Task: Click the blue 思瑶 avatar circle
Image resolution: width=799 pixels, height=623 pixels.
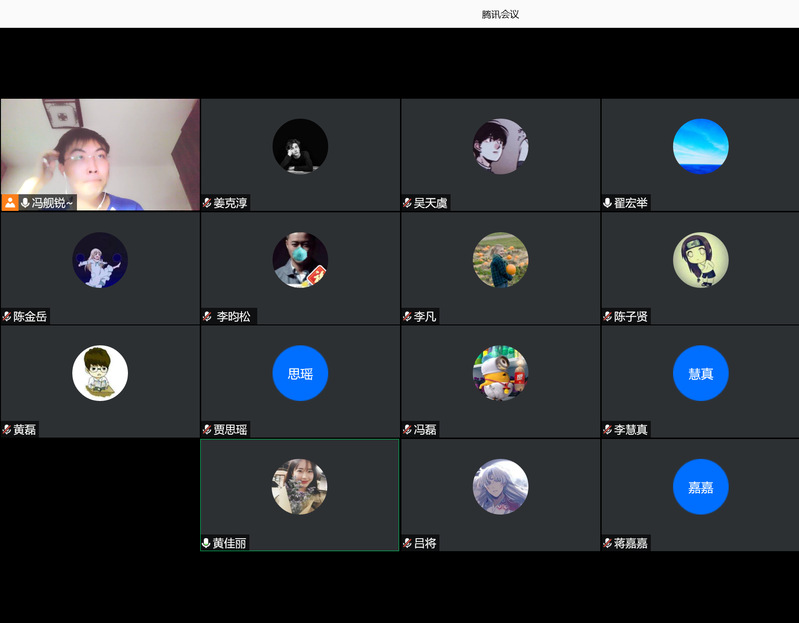Action: (x=300, y=373)
